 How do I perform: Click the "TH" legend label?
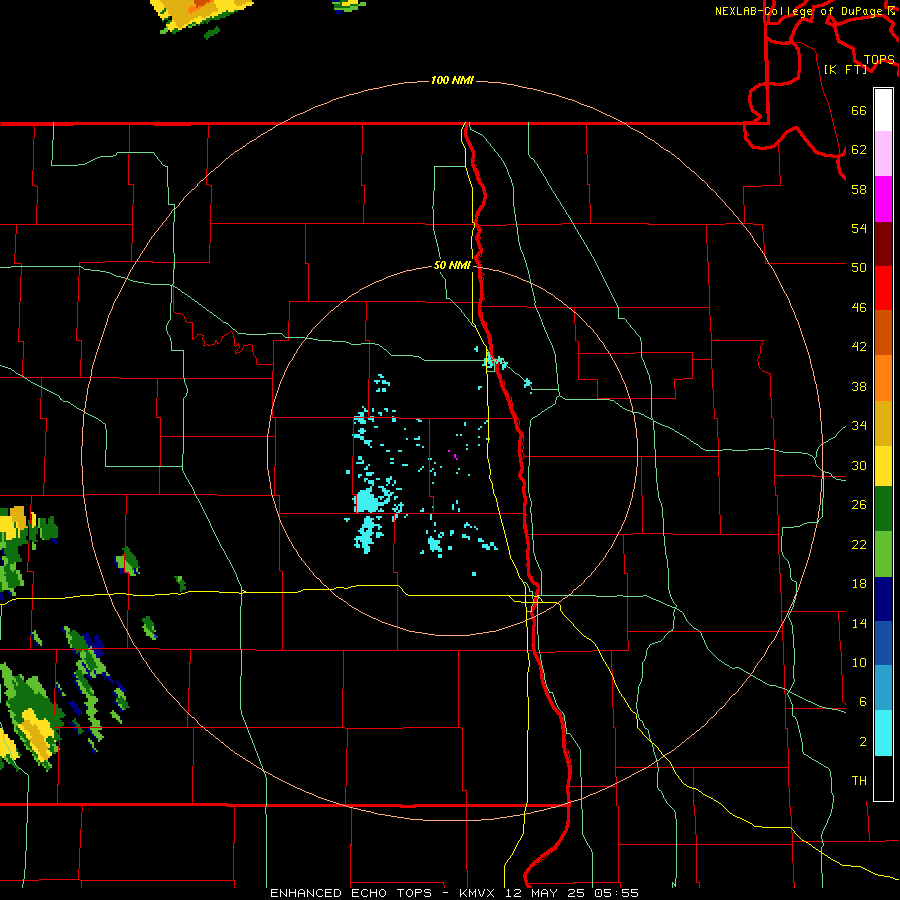tap(859, 780)
